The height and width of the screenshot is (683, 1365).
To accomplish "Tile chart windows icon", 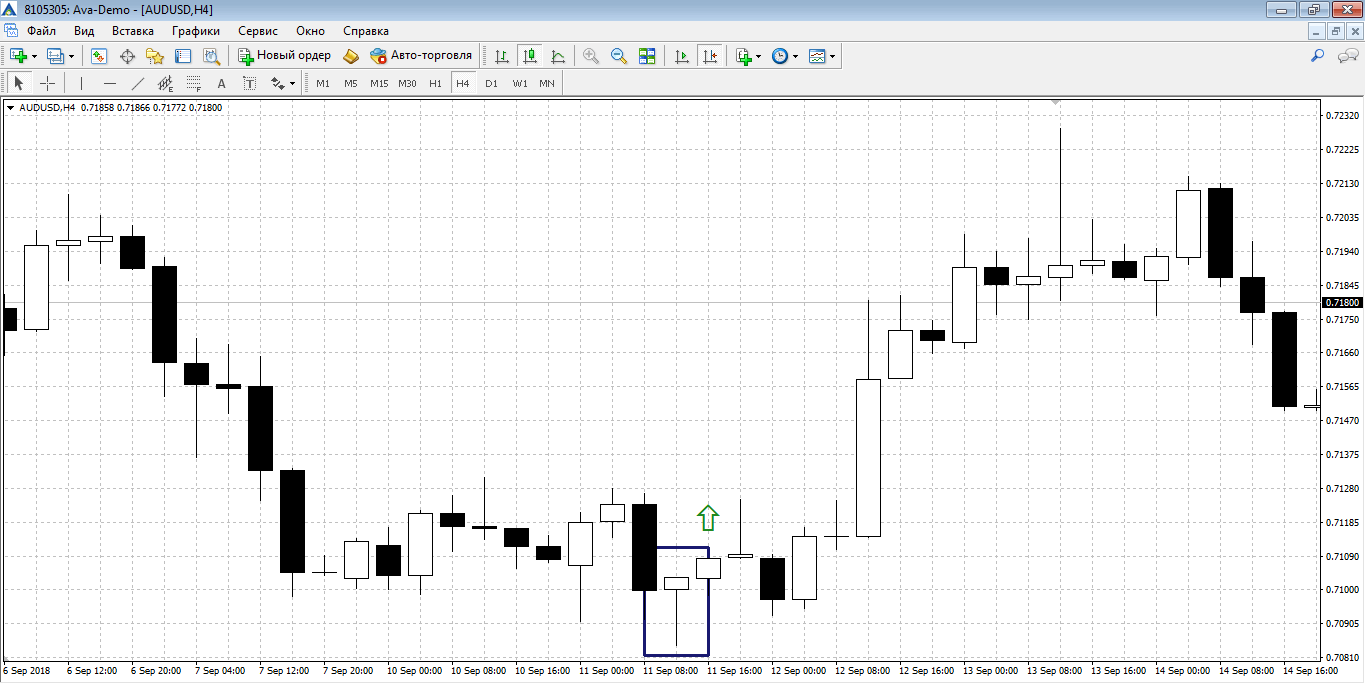I will pyautogui.click(x=647, y=56).
